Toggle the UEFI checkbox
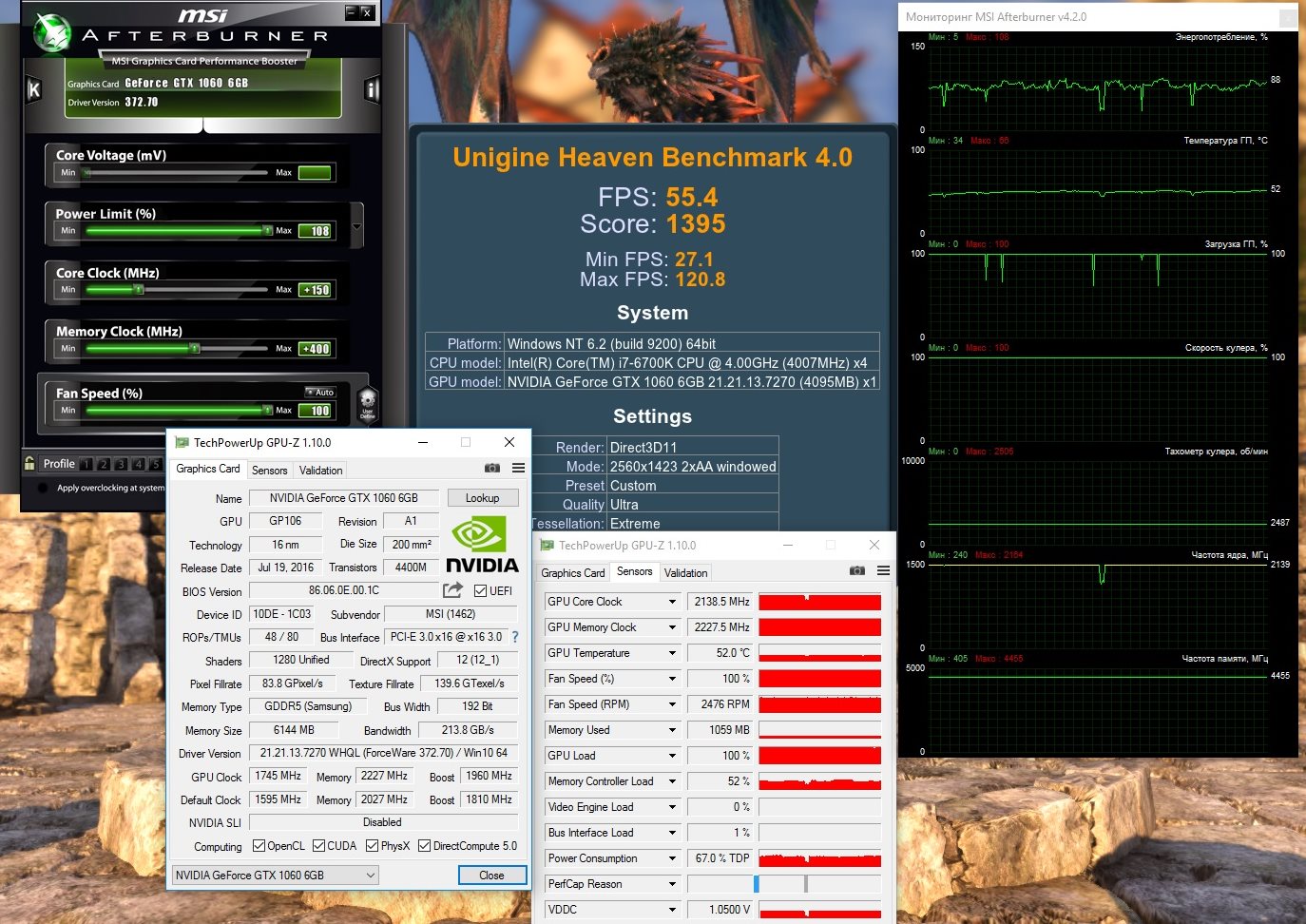The image size is (1306, 924). (481, 591)
